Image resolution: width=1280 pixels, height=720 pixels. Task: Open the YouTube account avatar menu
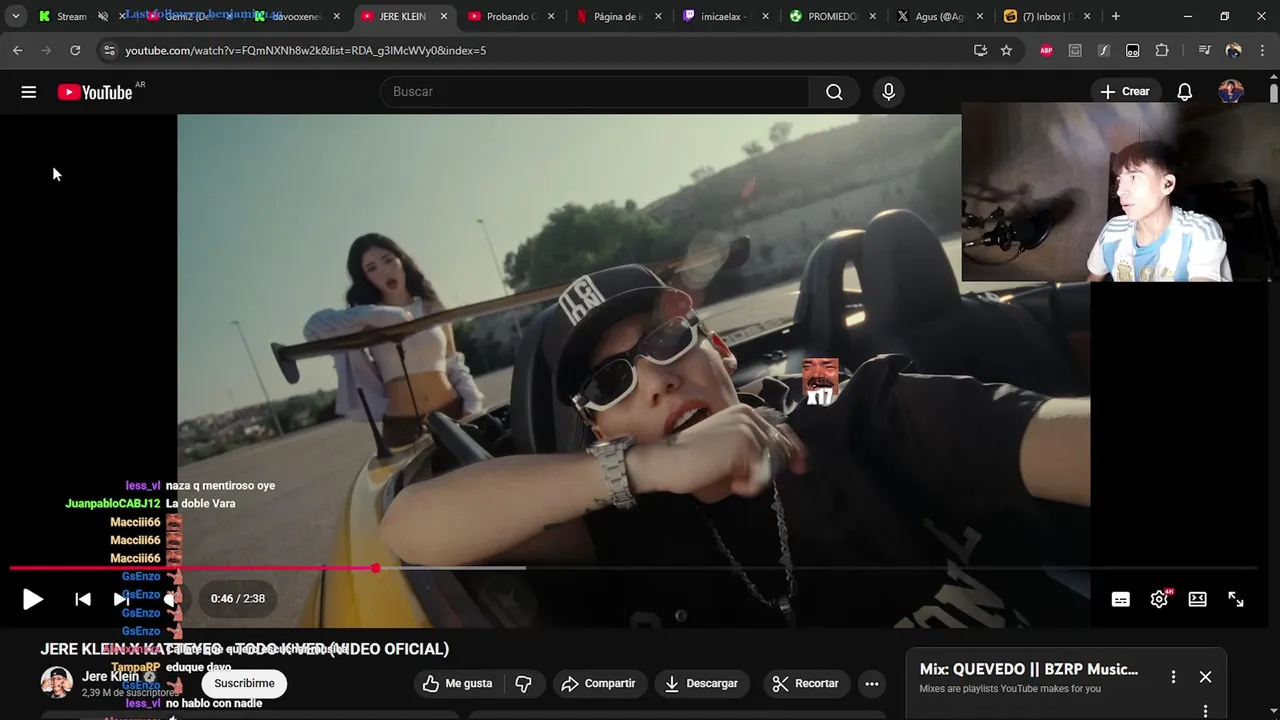point(1231,92)
